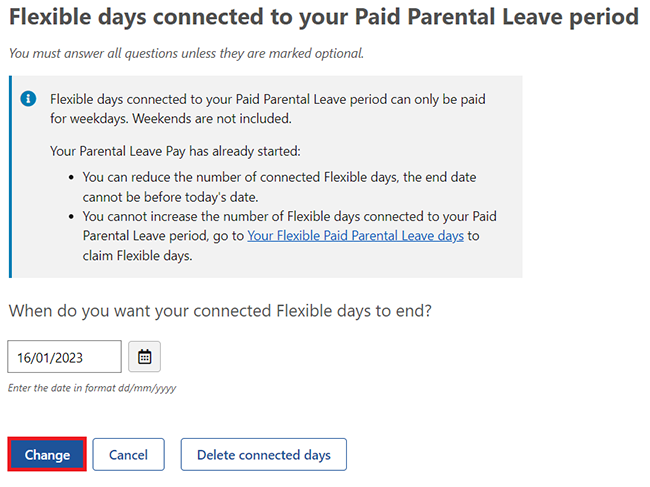Click the Change button
Screen dimensions: 650x487
click(x=47, y=454)
